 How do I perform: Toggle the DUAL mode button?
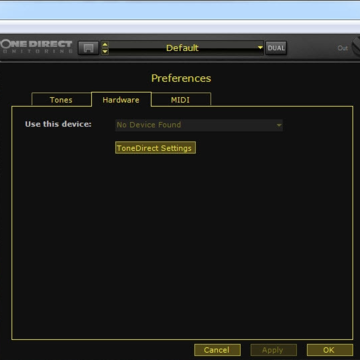[276, 48]
